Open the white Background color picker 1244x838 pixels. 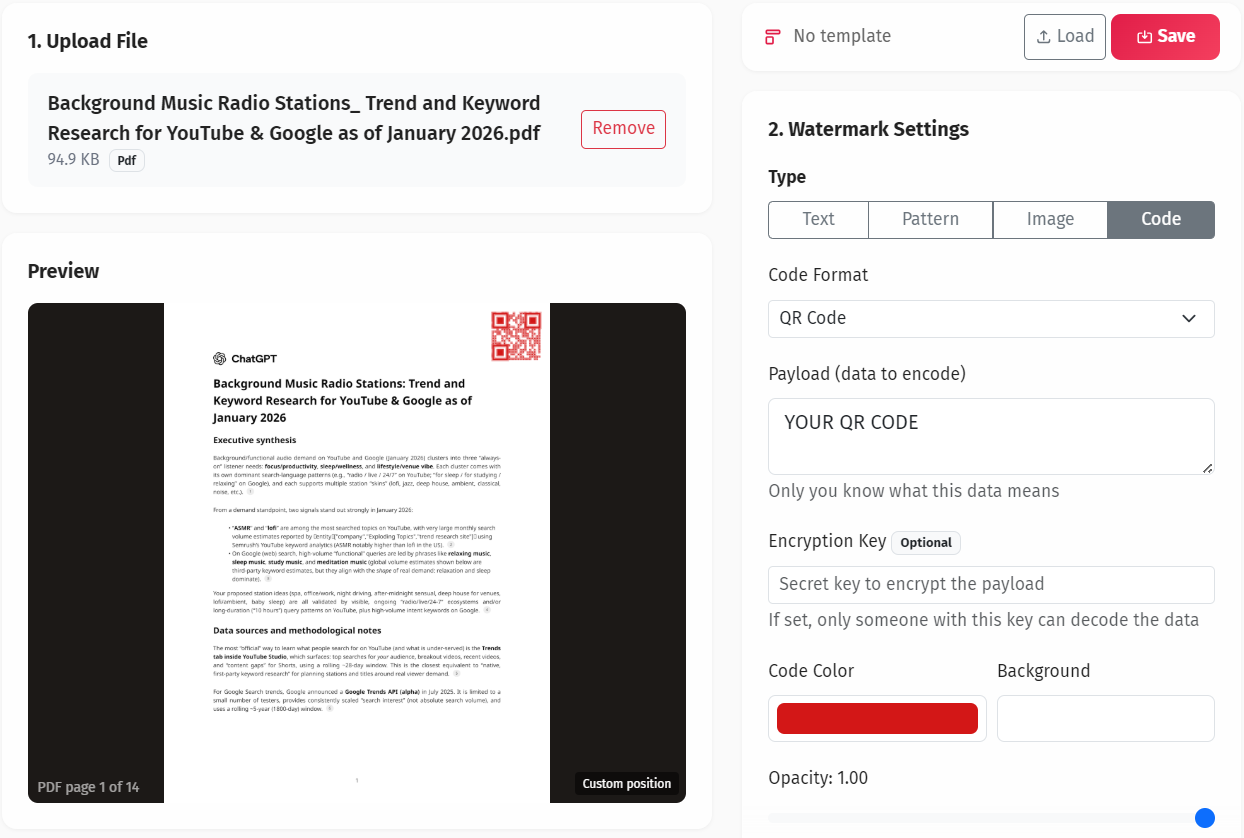pyautogui.click(x=1105, y=718)
